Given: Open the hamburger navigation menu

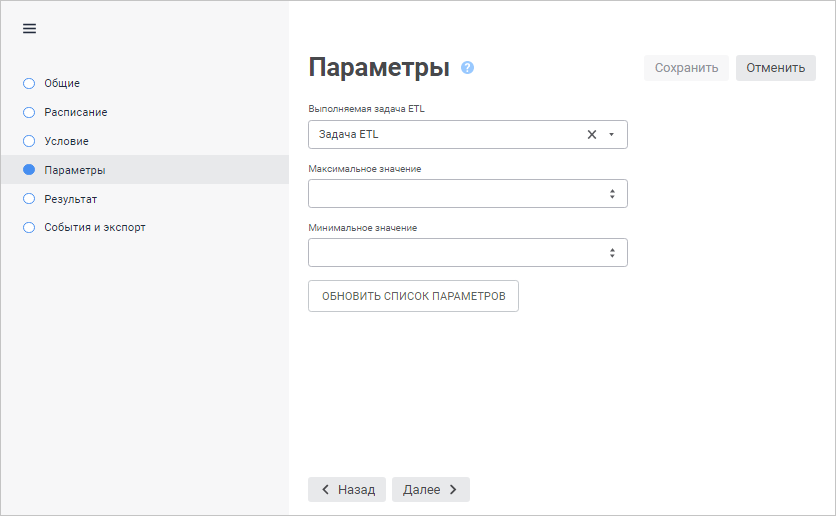Looking at the screenshot, I should tap(29, 28).
